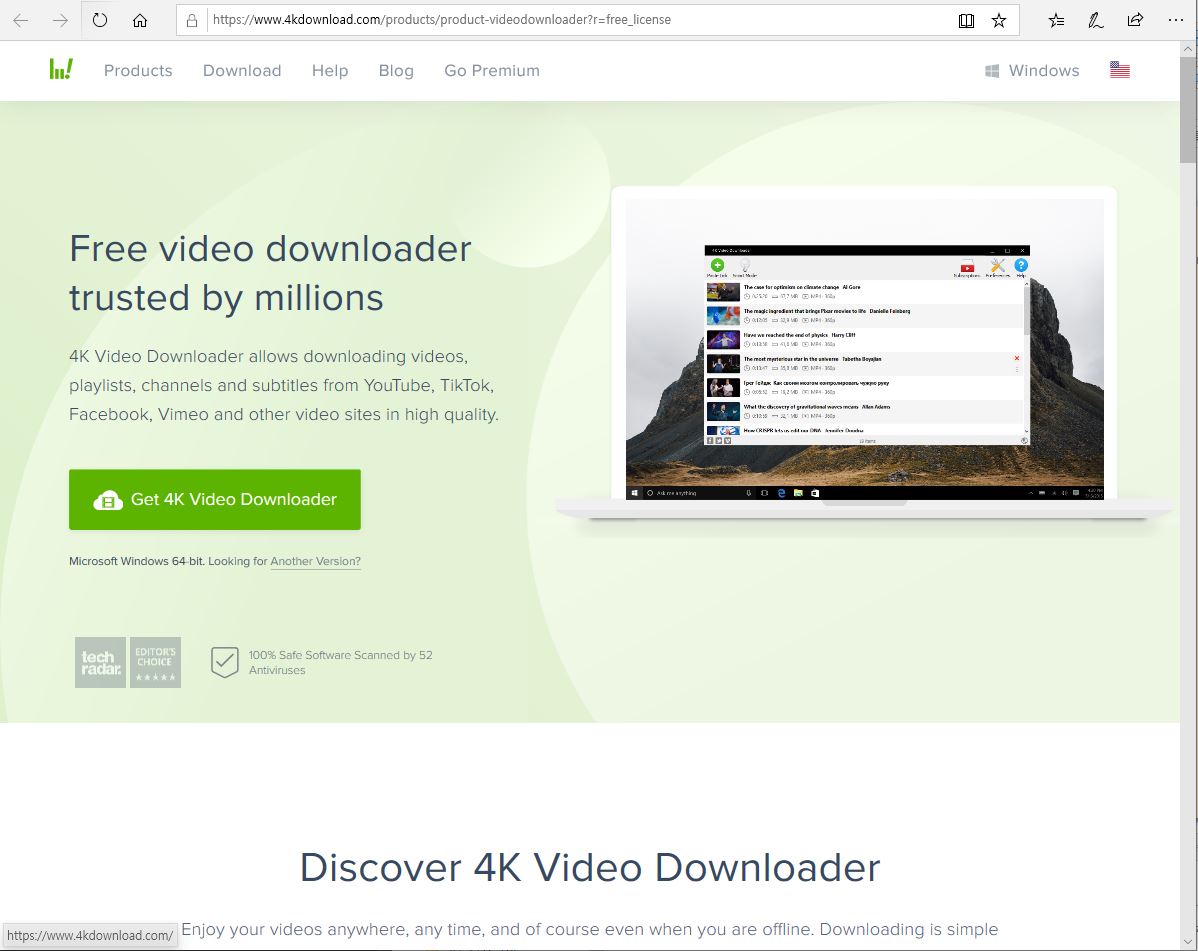The height and width of the screenshot is (951, 1198).
Task: Click the 'Discover 4K Video Downloader' heading
Action: 590,868
